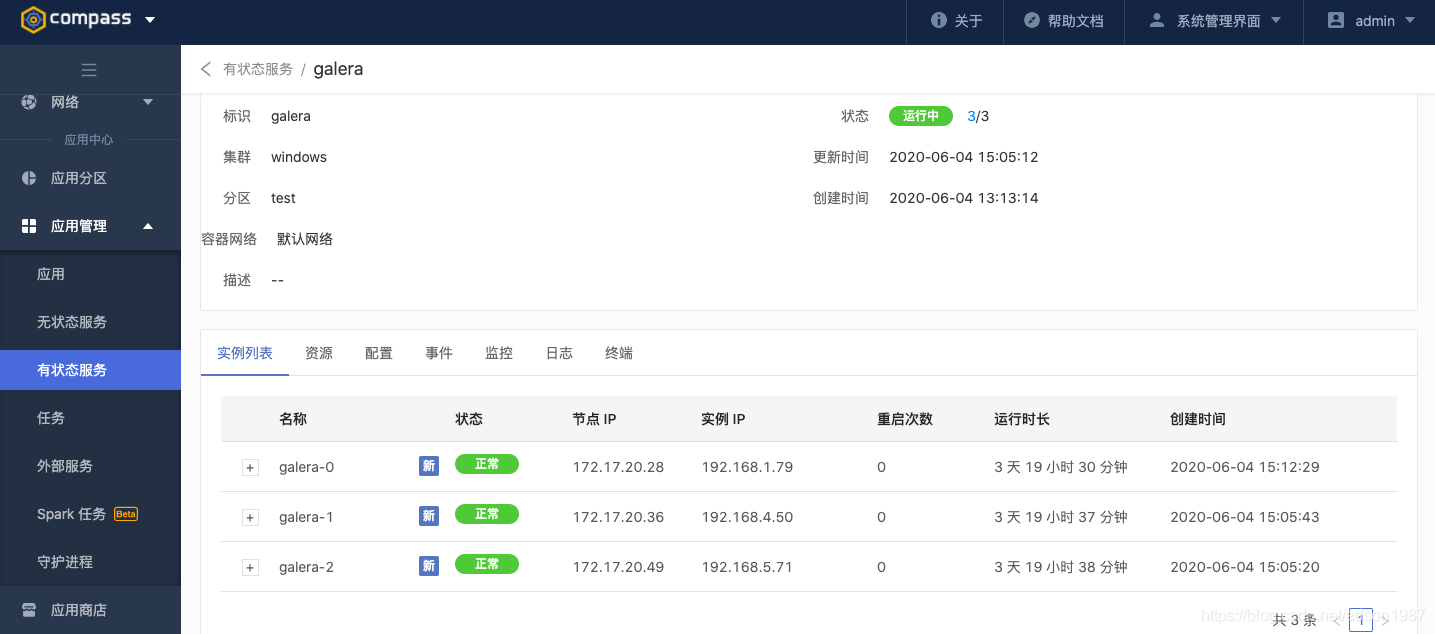Toggle the sidebar hamburger menu

[x=89, y=70]
